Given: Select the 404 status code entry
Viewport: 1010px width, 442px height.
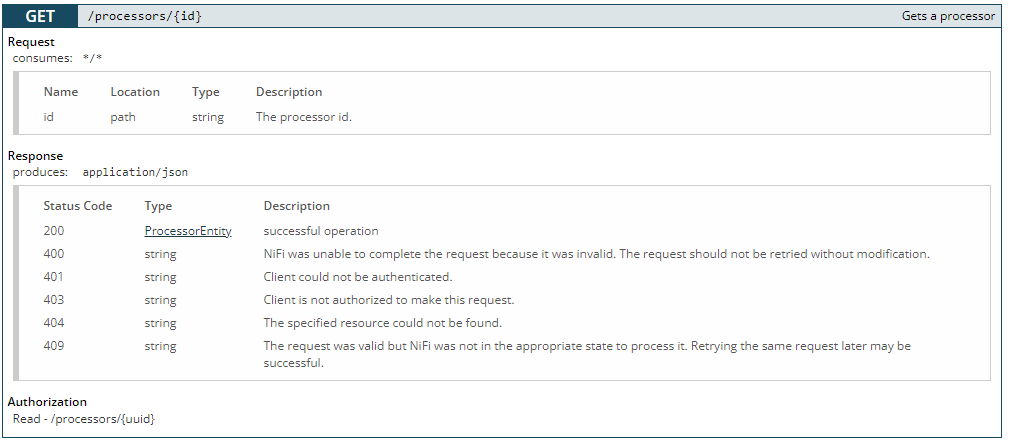Looking at the screenshot, I should point(54,323).
